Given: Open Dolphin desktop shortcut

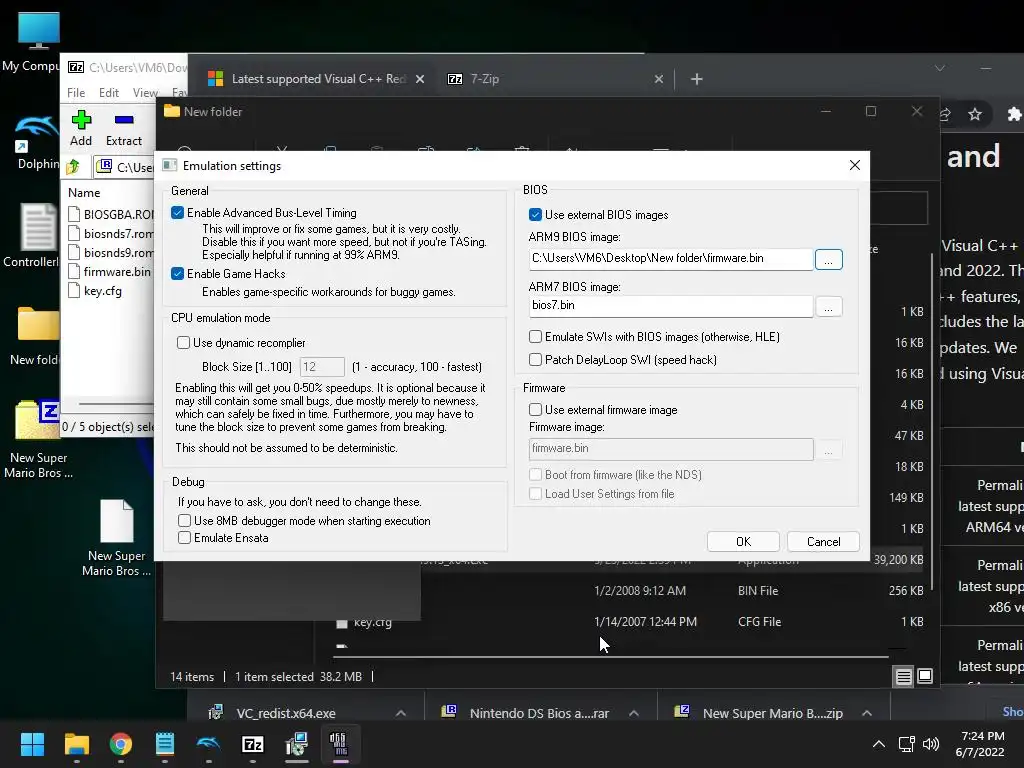Looking at the screenshot, I should [37, 142].
